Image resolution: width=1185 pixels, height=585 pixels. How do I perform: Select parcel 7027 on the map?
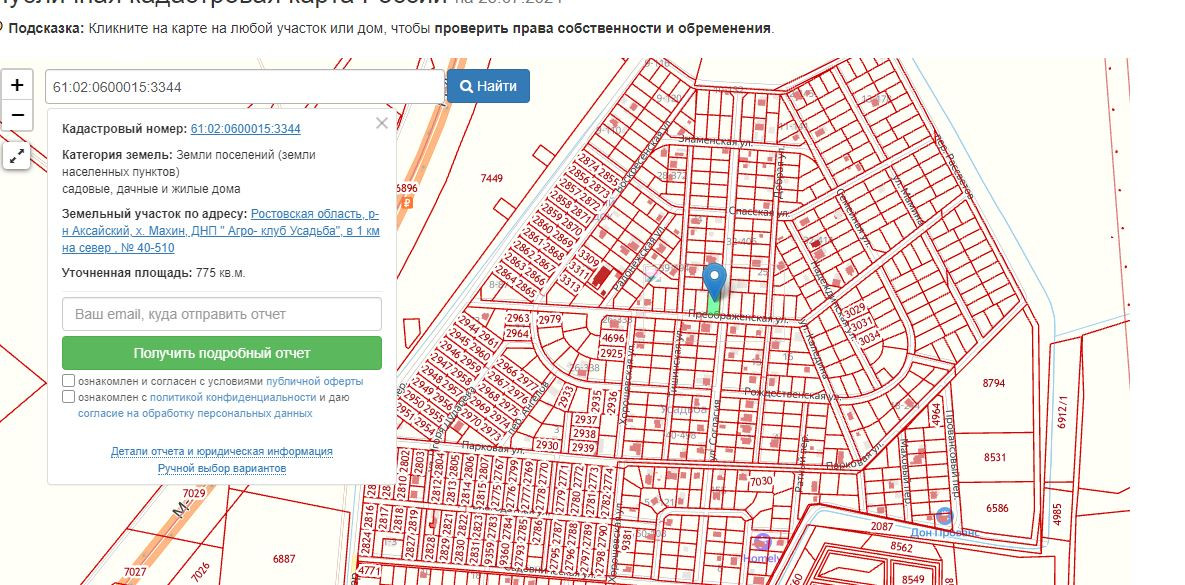[x=135, y=572]
